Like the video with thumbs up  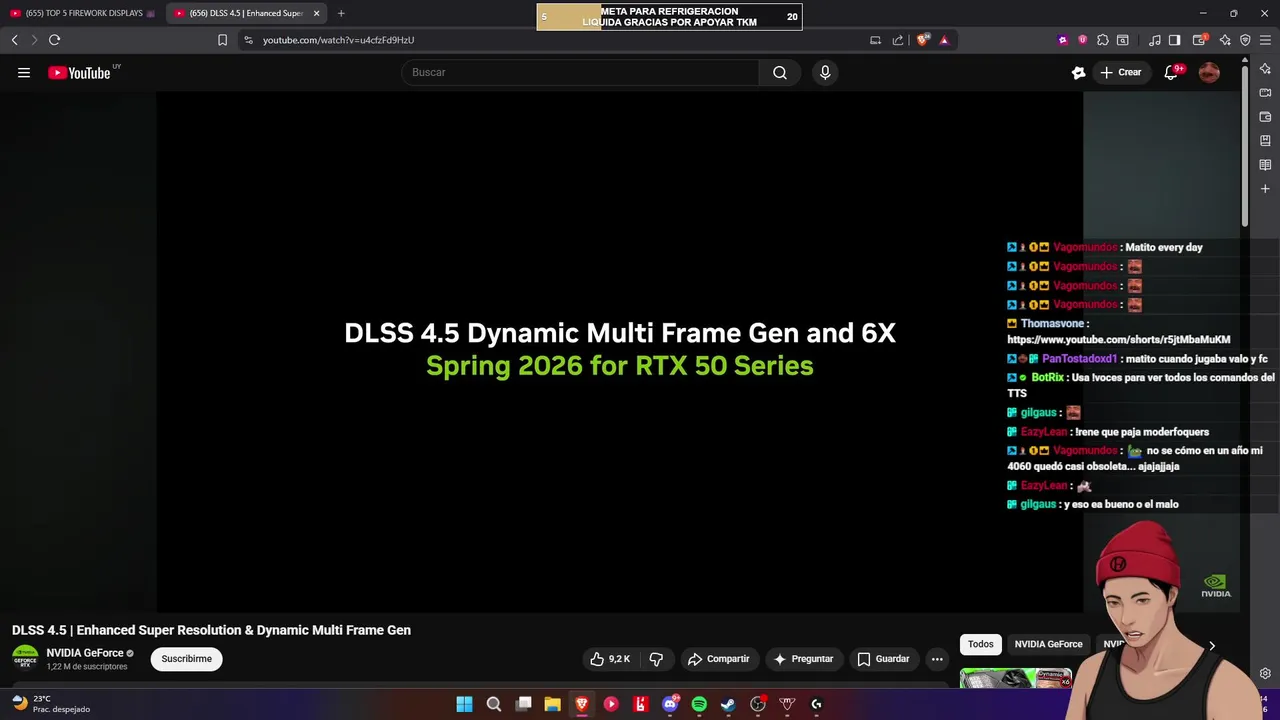[609, 659]
